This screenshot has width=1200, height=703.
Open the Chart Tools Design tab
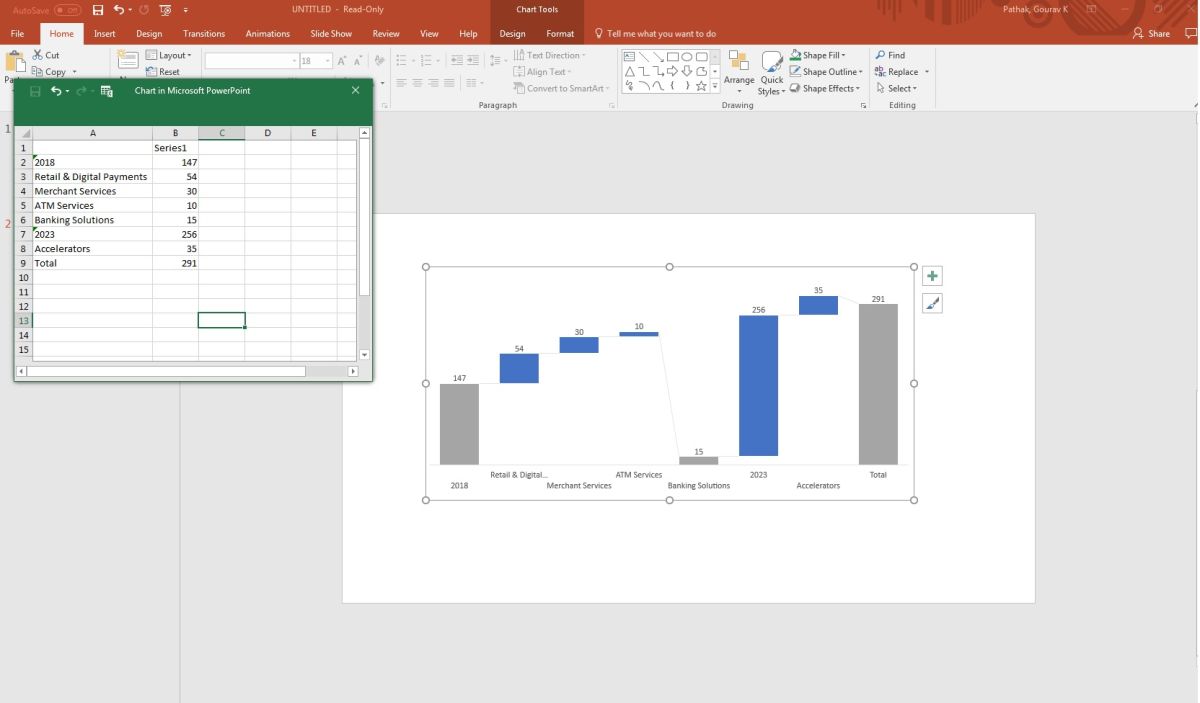point(512,33)
